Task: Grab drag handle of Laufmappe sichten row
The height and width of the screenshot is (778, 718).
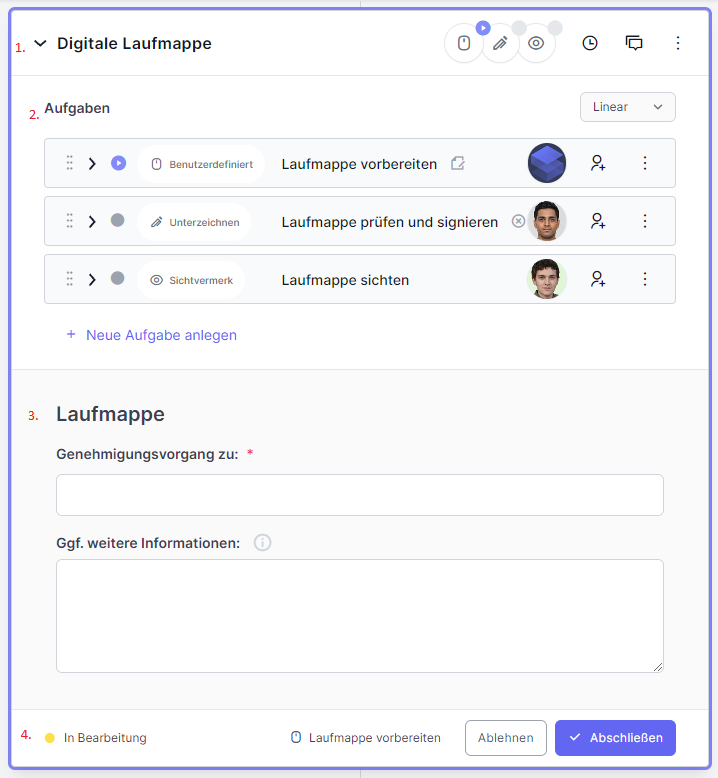Action: click(69, 279)
